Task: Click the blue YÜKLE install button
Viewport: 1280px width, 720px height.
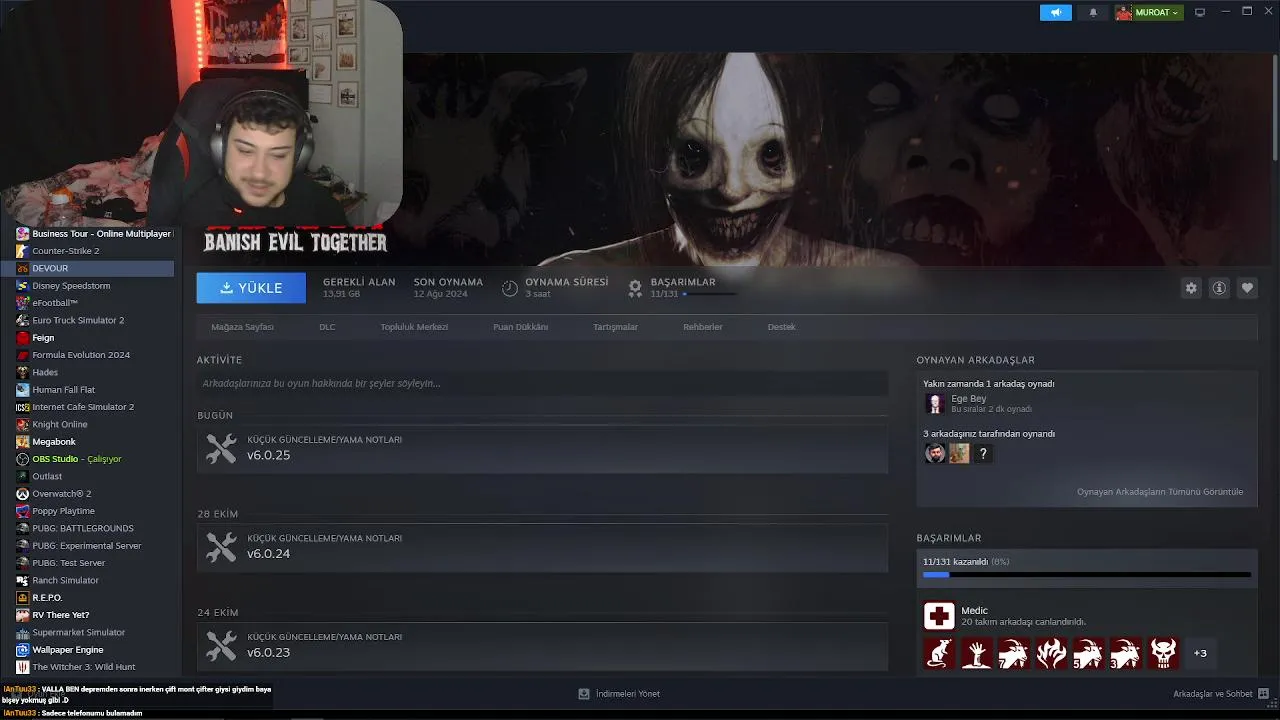Action: point(251,288)
